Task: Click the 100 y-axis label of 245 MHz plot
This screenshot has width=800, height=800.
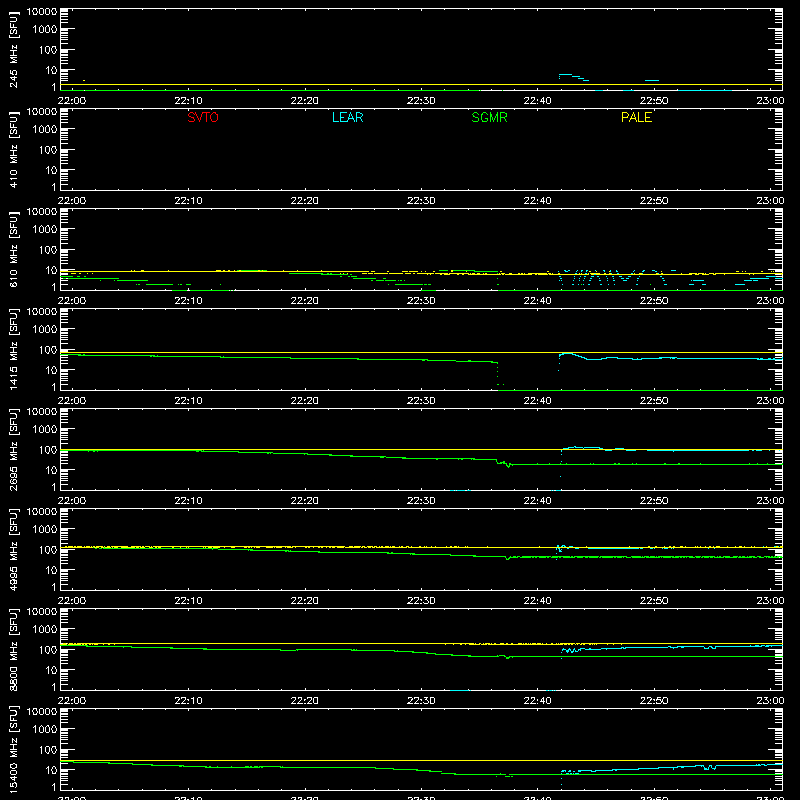Action: click(x=48, y=50)
